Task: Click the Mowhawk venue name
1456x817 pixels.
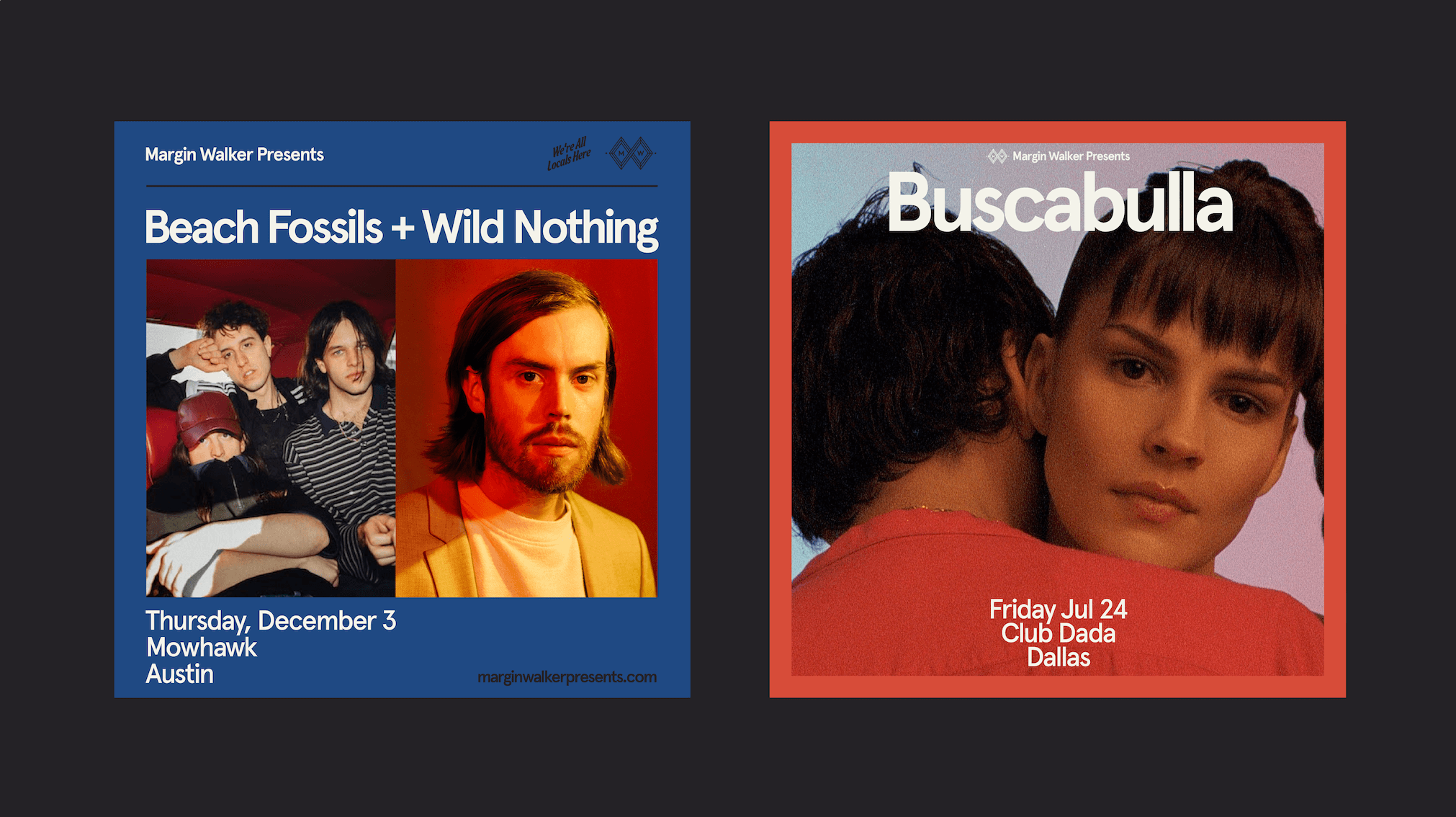Action: (202, 647)
